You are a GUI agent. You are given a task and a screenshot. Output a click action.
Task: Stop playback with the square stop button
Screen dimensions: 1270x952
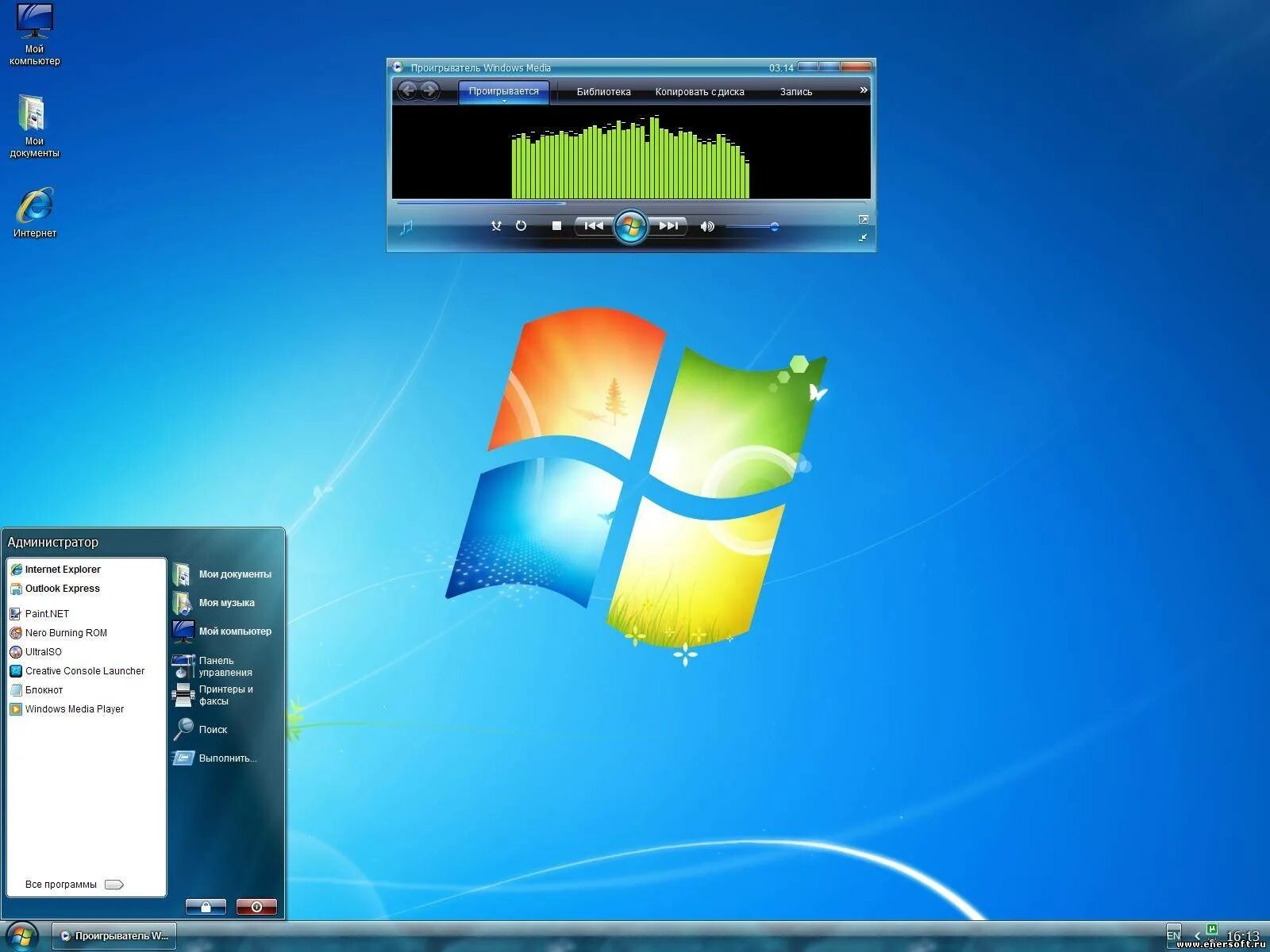(556, 226)
